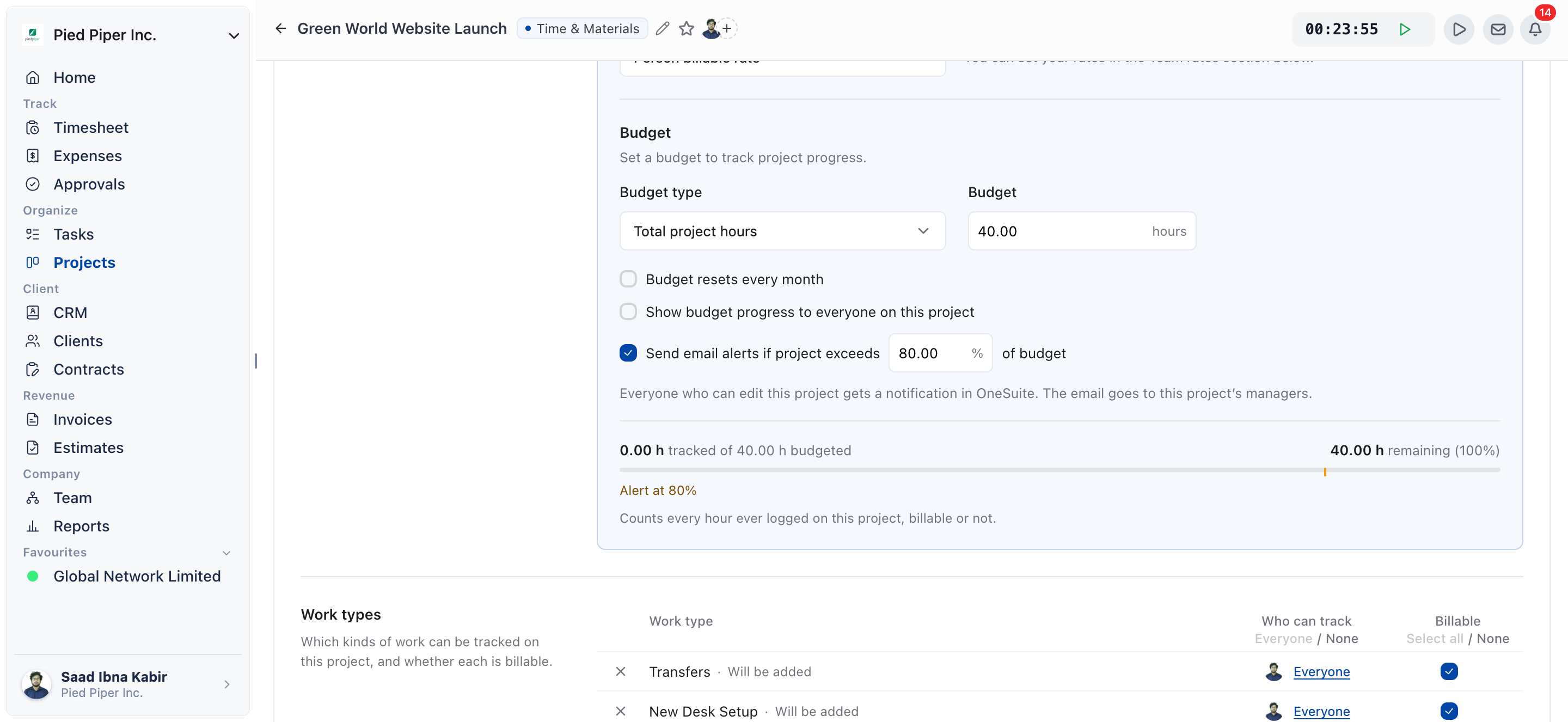1568x722 pixels.
Task: Open the mail inbox icon
Action: point(1497,29)
